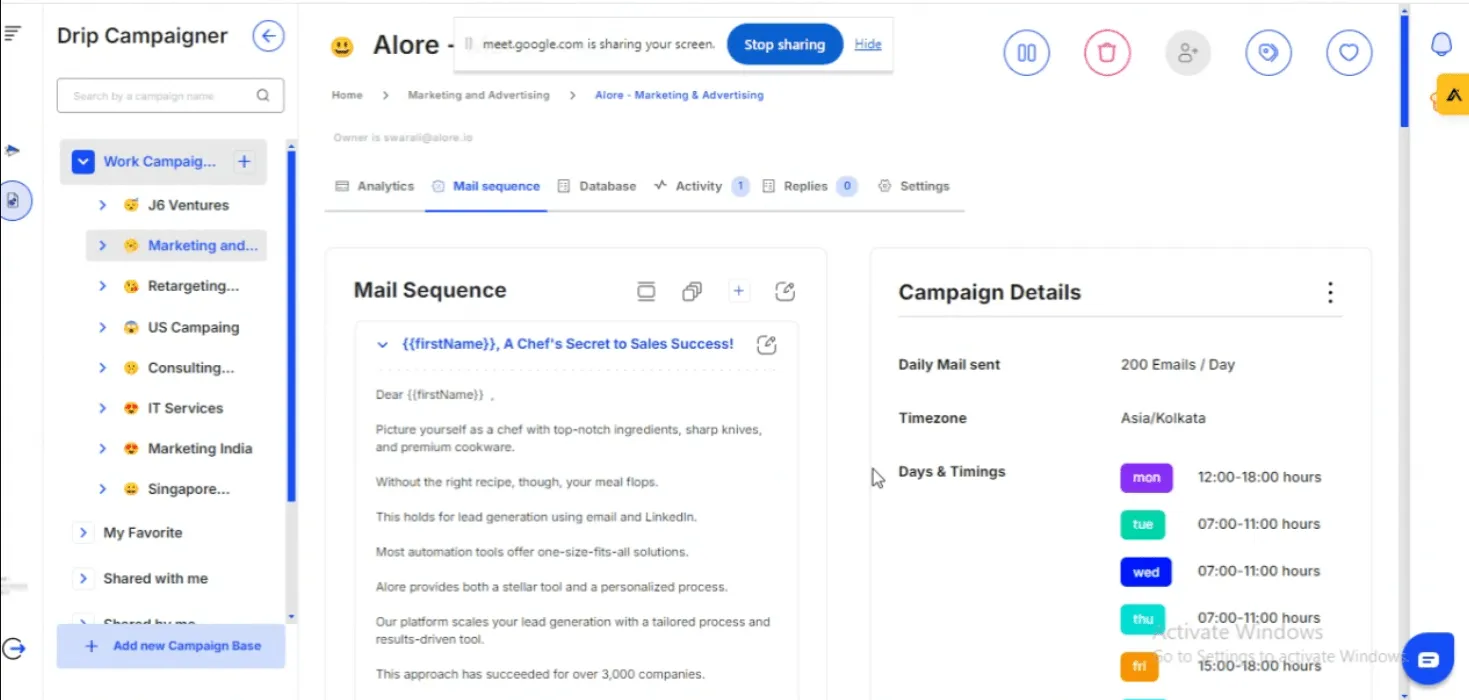Screen dimensions: 1469x700
Task: Click the teal thu day badge
Action: coord(1143,619)
